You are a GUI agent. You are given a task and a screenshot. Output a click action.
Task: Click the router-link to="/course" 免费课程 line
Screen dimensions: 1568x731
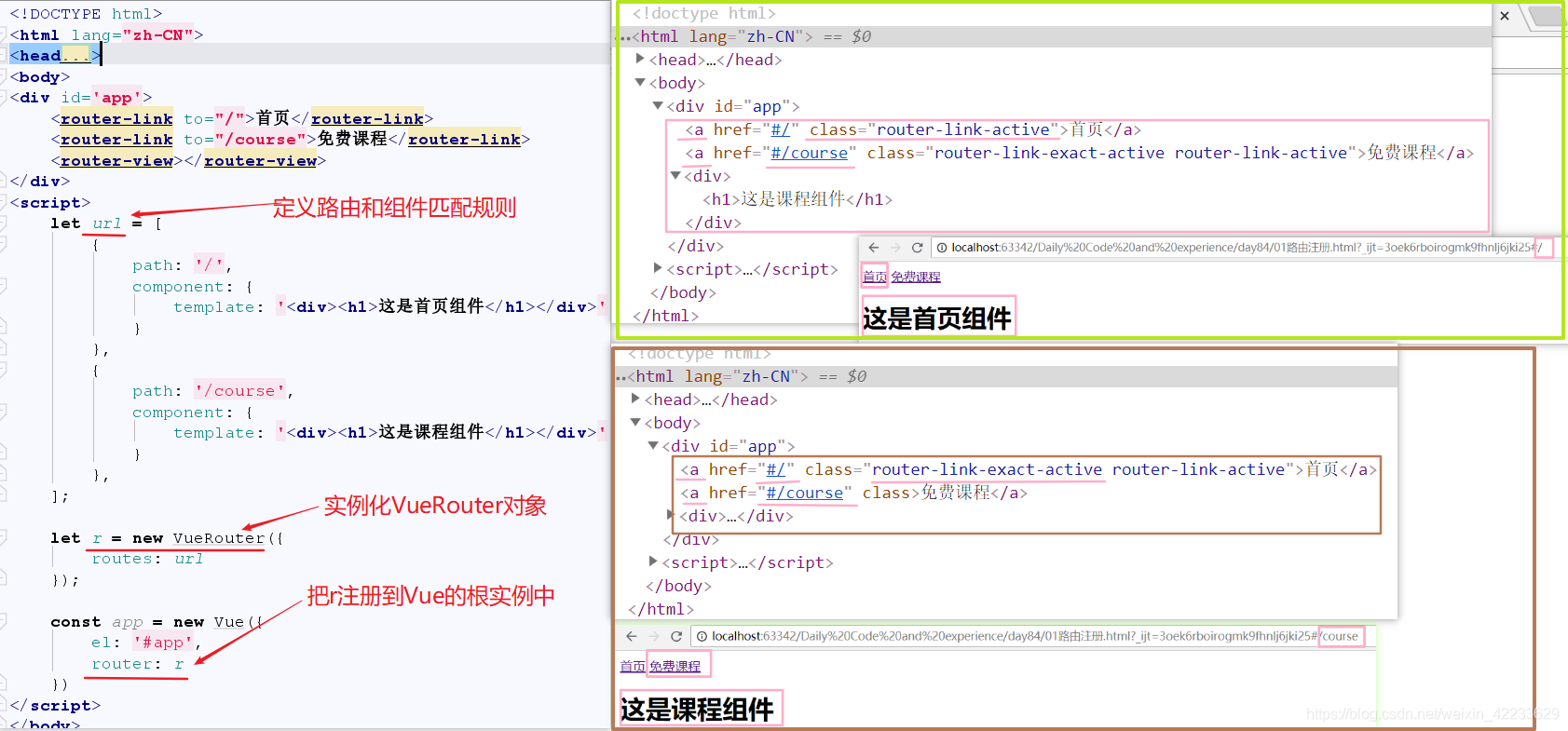(x=291, y=139)
